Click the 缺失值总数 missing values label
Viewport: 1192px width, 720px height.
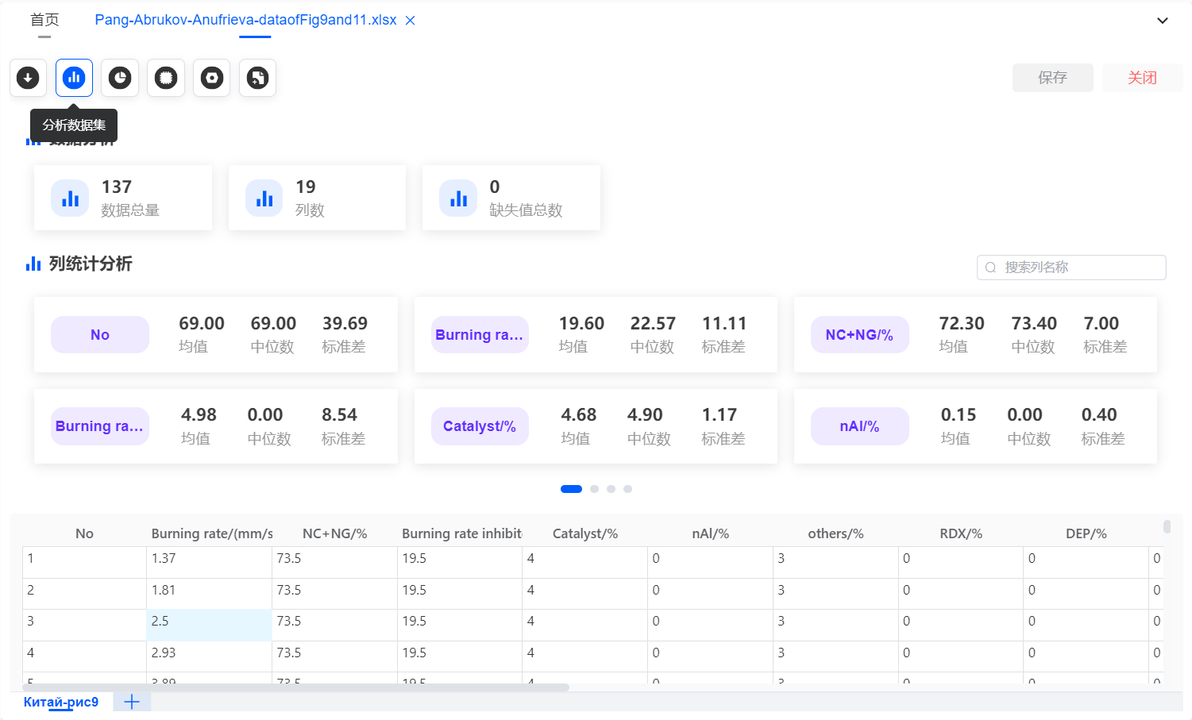(526, 211)
